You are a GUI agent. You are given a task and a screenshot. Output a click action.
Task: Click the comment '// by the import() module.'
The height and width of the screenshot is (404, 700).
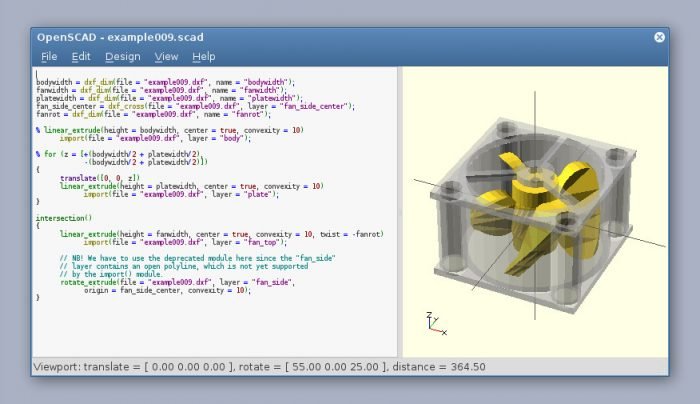point(111,275)
